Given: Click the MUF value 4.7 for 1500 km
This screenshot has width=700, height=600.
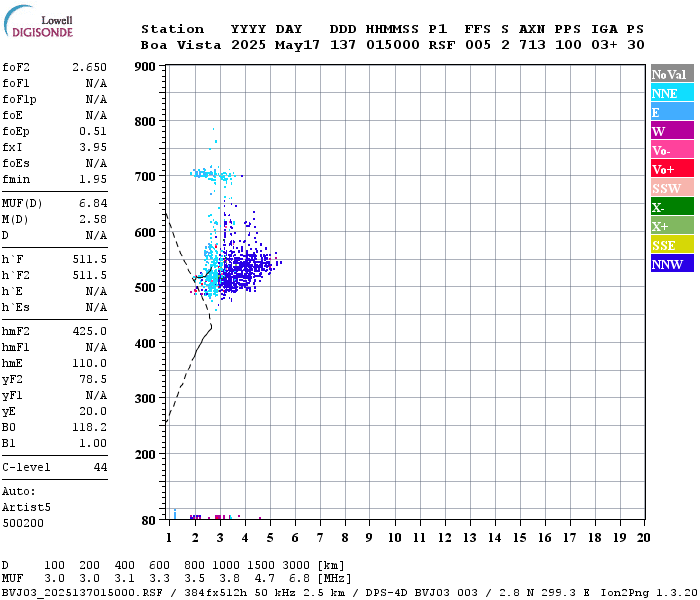Looking at the screenshot, I should [x=264, y=579].
